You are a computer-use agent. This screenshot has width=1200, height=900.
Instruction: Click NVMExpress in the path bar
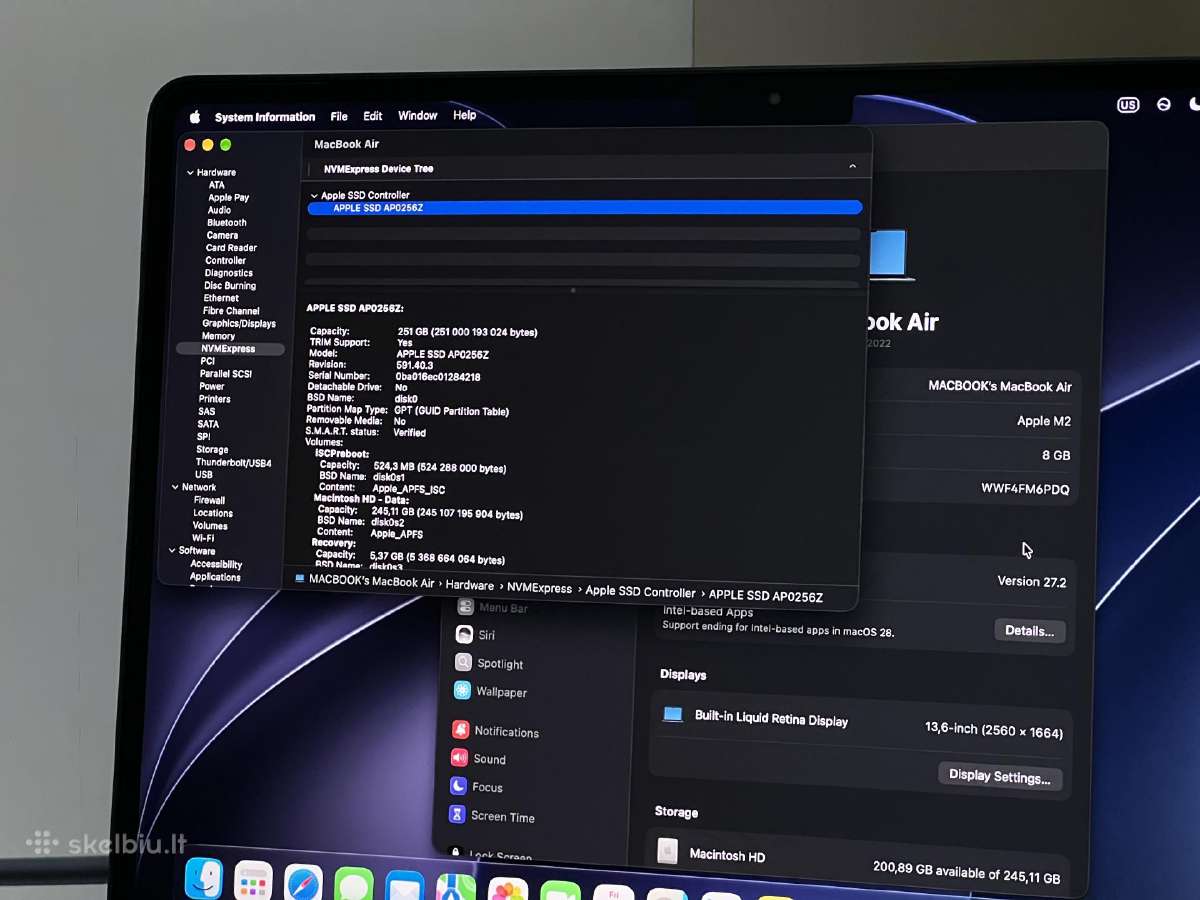pyautogui.click(x=539, y=589)
